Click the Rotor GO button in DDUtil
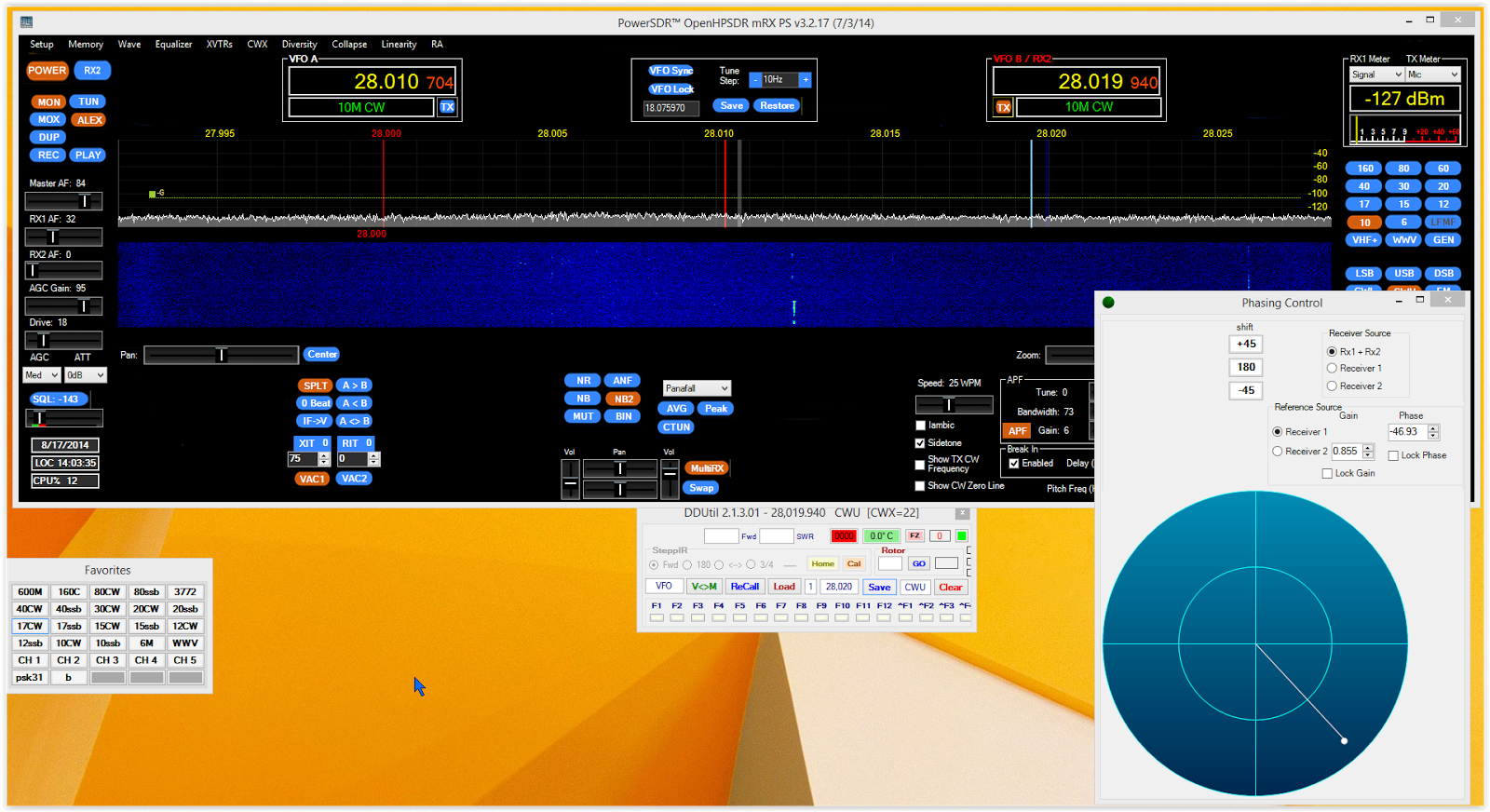This screenshot has height=812, width=1490. click(x=919, y=563)
